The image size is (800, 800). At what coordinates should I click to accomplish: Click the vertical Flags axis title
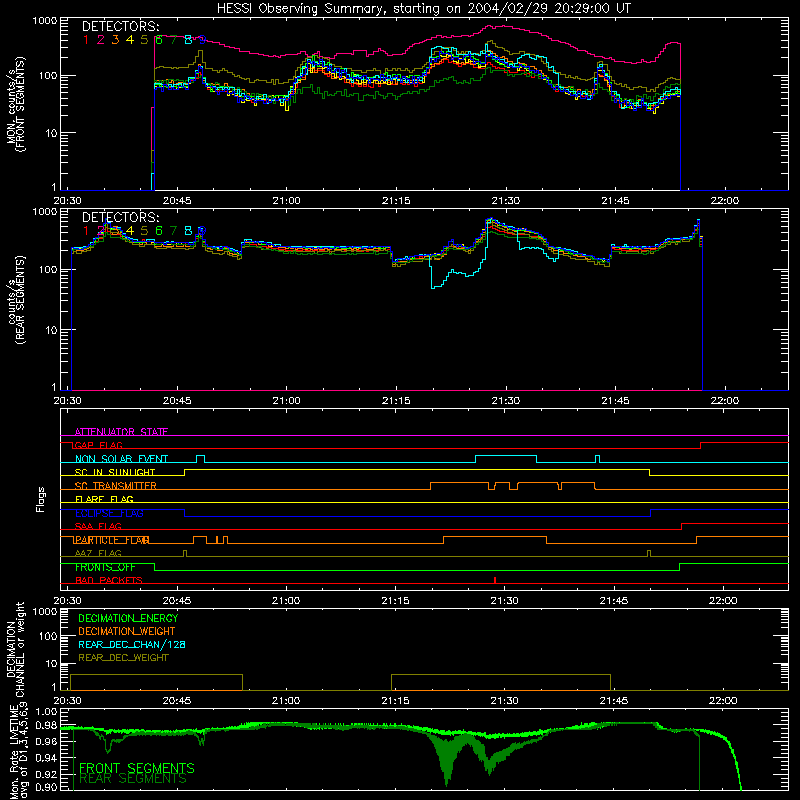pyautogui.click(x=41, y=499)
